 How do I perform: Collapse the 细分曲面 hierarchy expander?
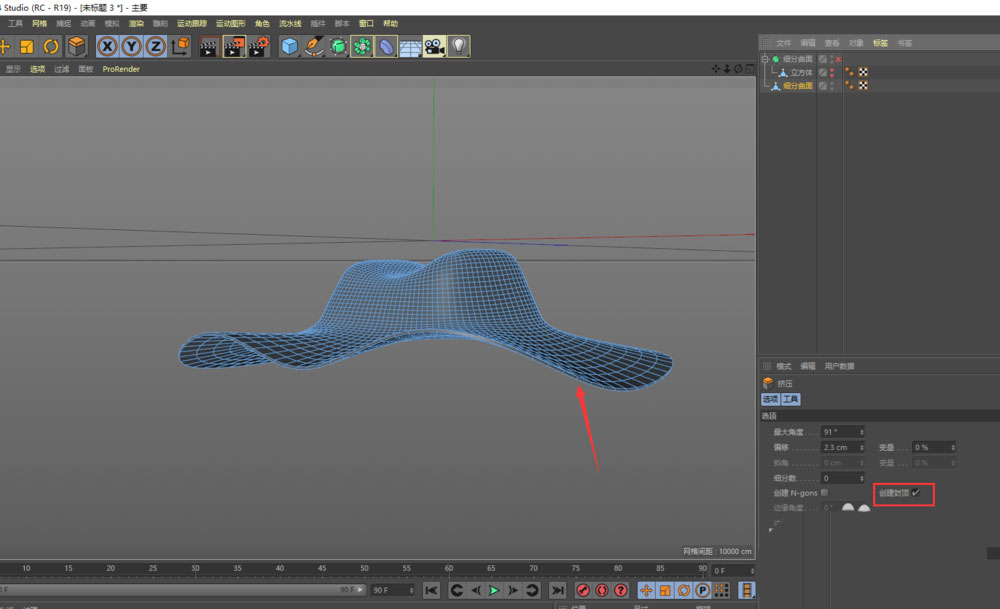765,58
